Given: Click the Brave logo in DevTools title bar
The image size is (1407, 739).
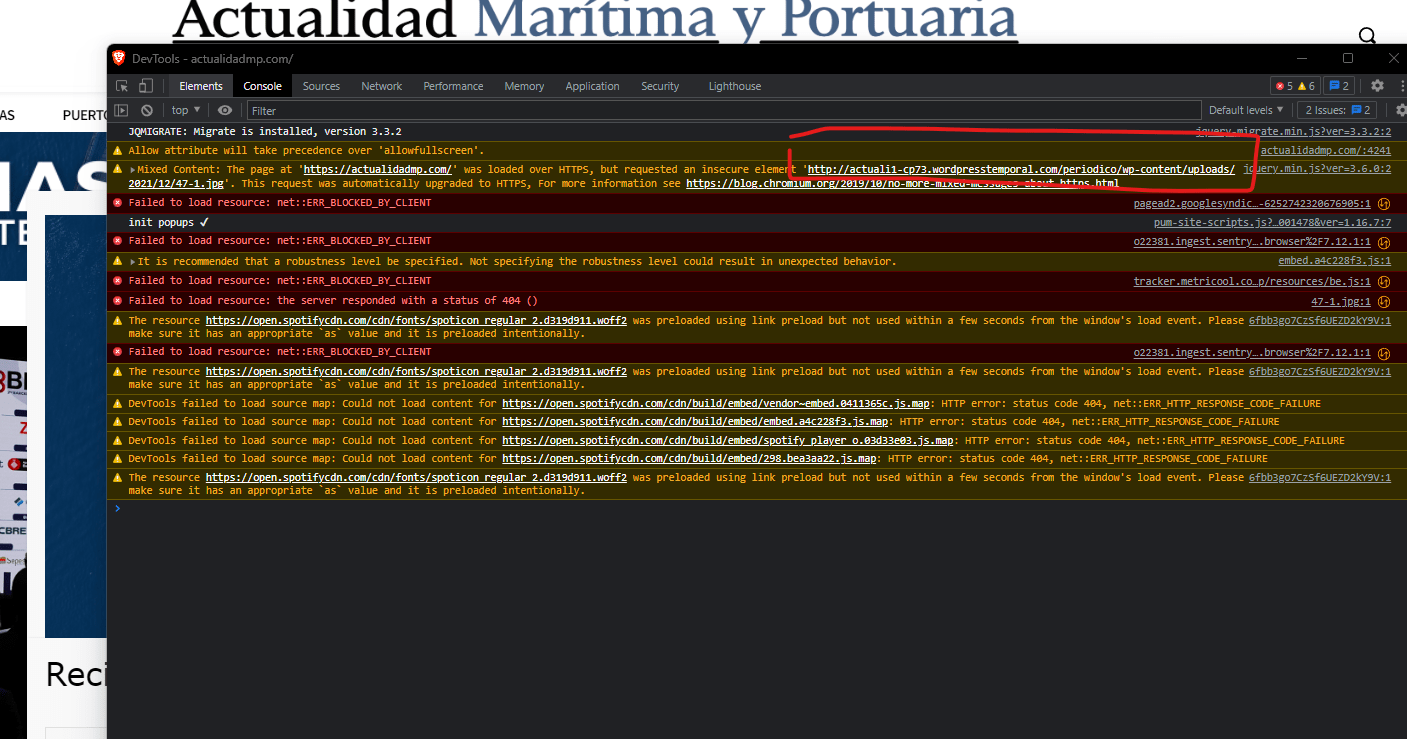Looking at the screenshot, I should [119, 58].
